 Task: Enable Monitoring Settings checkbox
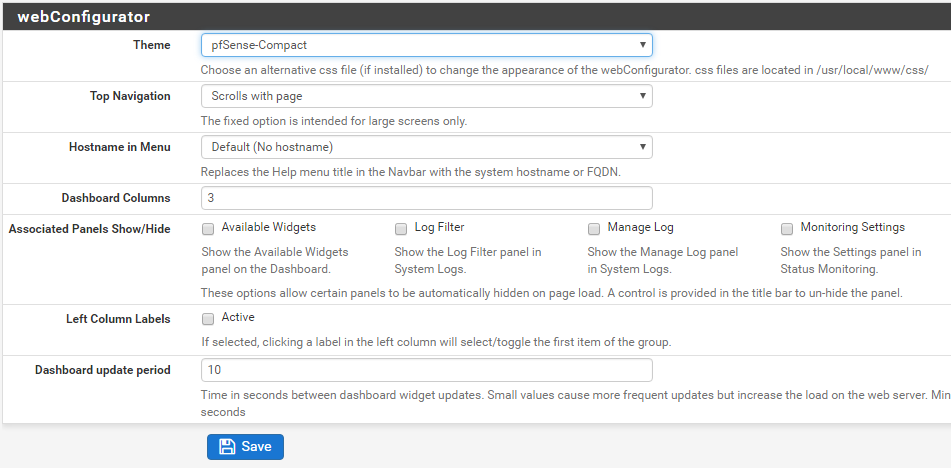[x=787, y=229]
